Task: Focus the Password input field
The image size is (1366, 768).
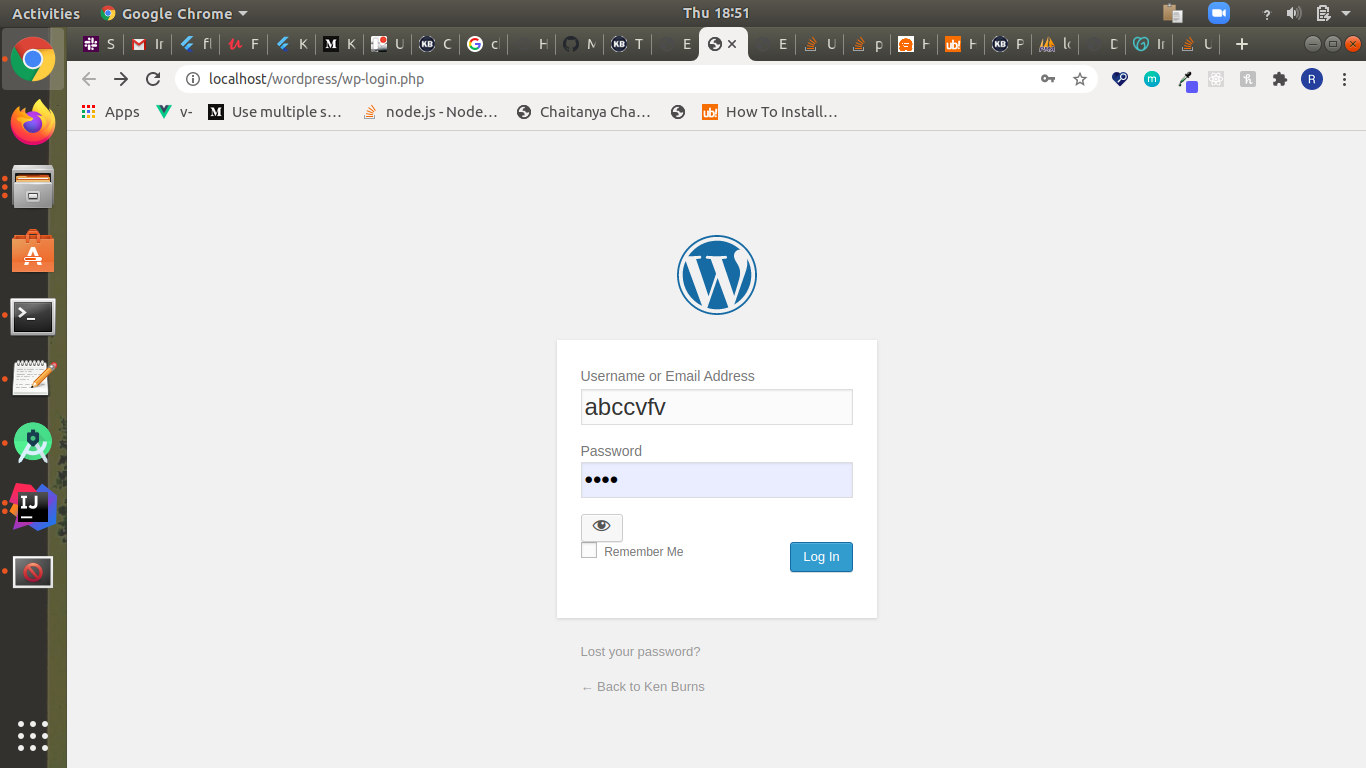Action: (x=717, y=480)
